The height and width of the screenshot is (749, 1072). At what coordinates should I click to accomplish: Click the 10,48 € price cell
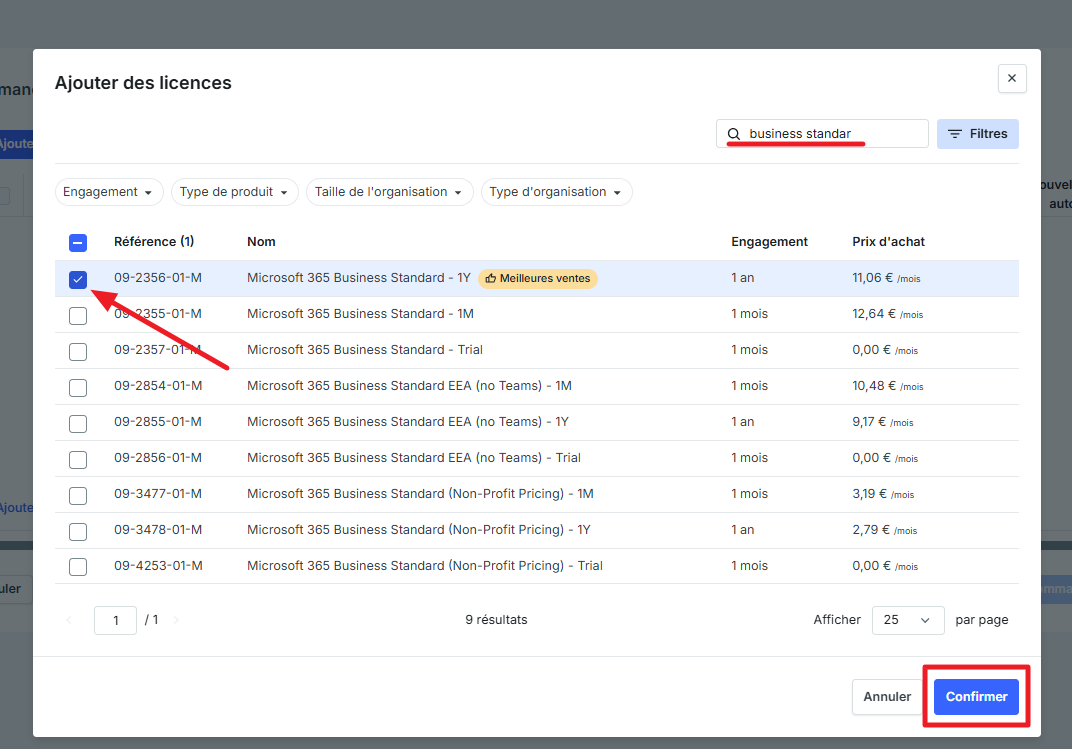coord(887,386)
